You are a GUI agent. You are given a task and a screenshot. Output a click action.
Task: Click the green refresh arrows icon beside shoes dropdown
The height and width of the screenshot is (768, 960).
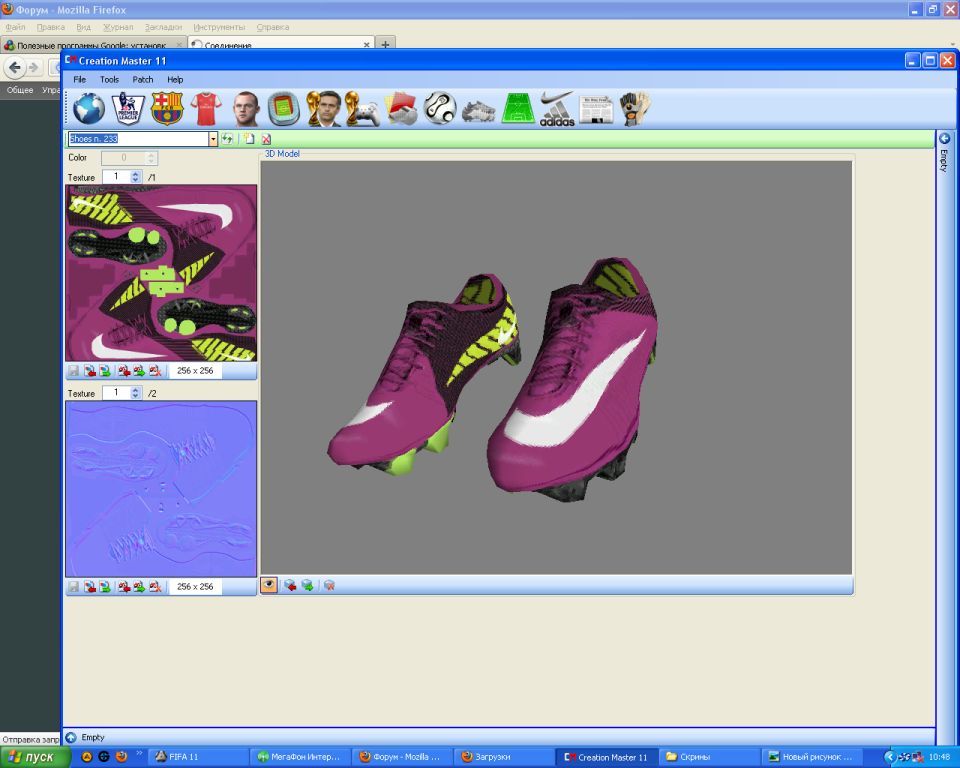click(x=228, y=139)
